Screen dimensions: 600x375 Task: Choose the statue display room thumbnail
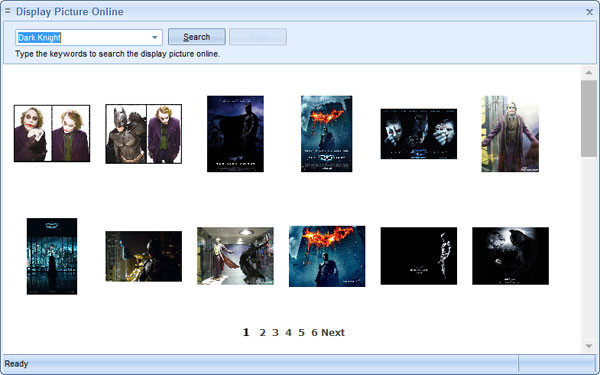235,256
